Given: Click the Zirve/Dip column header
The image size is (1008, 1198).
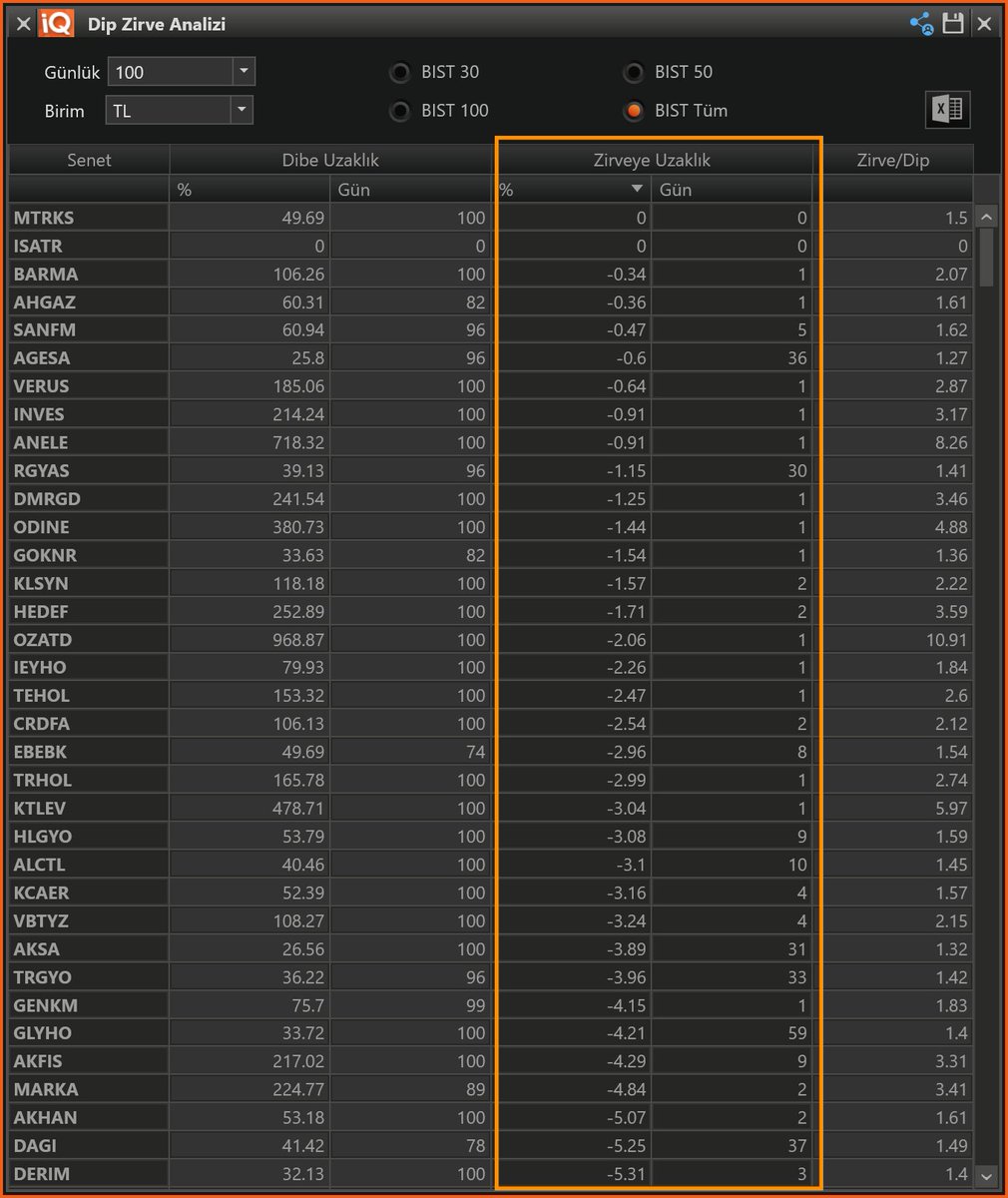Looking at the screenshot, I should point(894,160).
